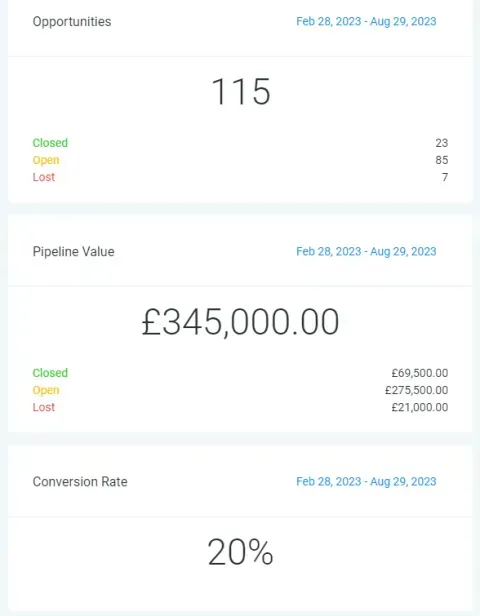Select the Open label under Pipeline Value
The height and width of the screenshot is (616, 480).
coord(46,390)
